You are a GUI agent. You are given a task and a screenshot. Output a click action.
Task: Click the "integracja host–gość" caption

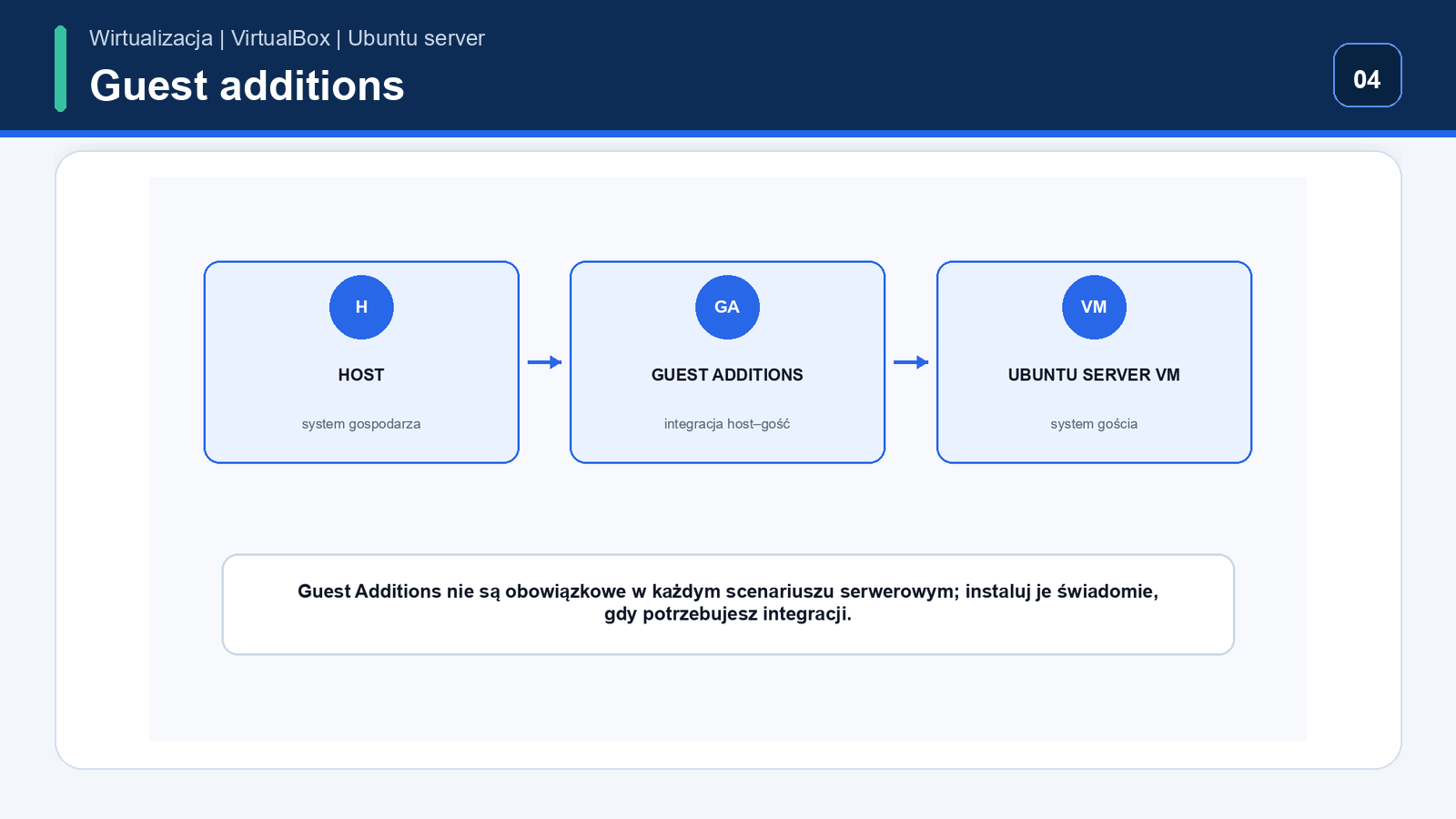(727, 424)
